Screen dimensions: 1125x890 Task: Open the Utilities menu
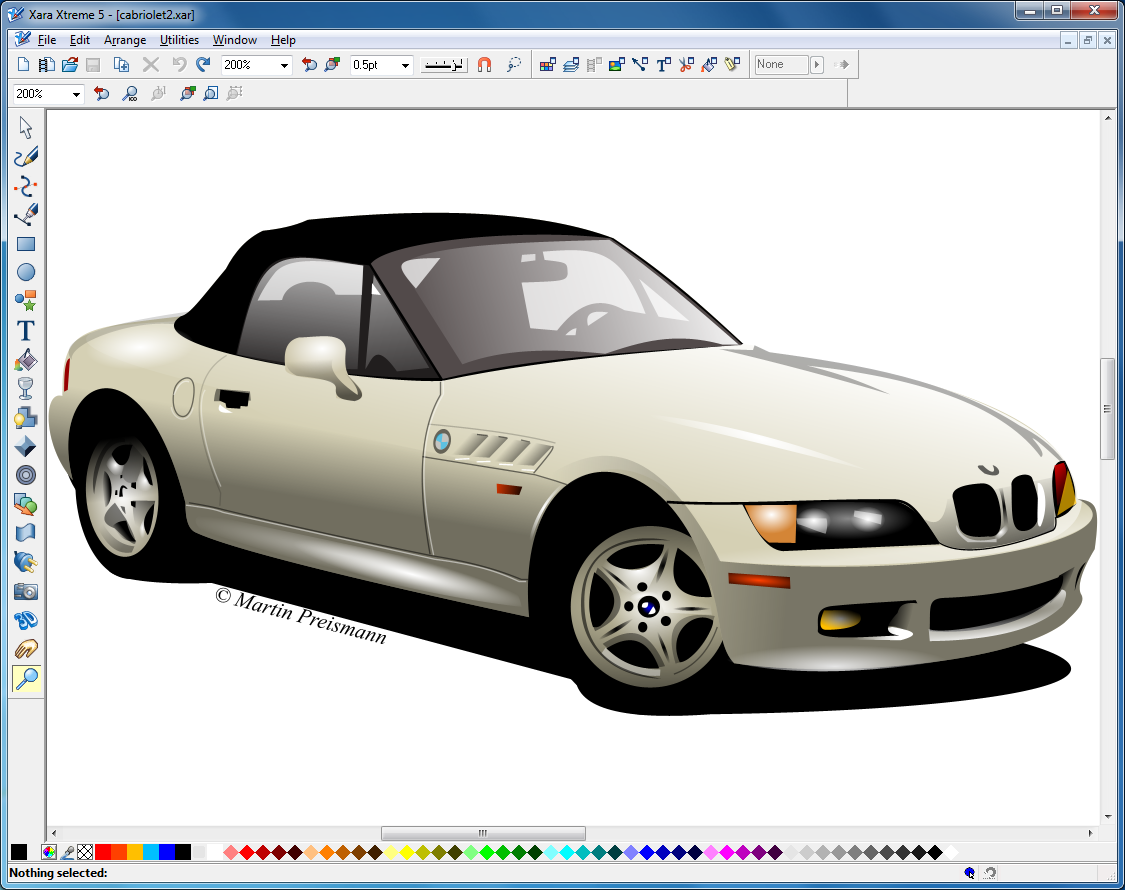(179, 40)
